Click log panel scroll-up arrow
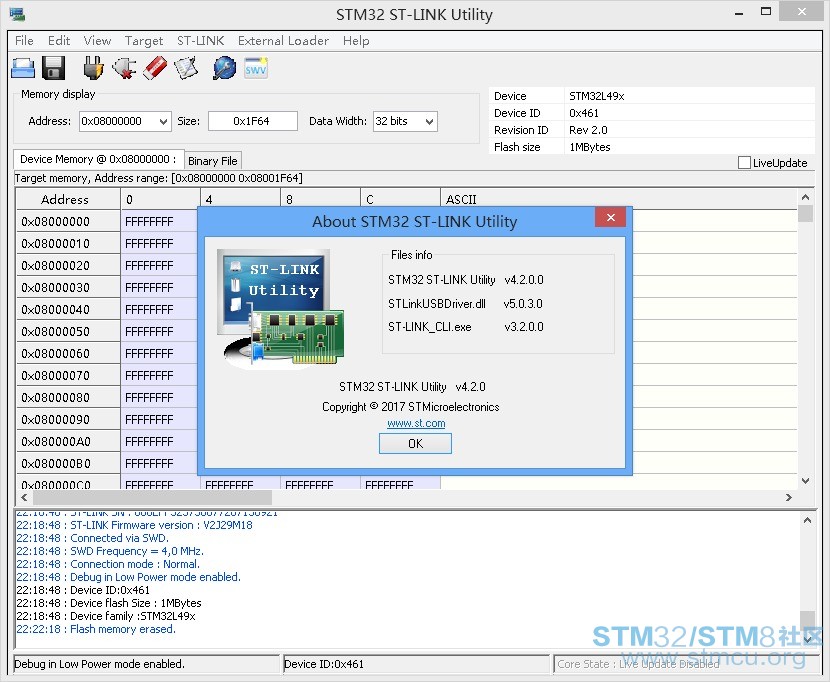Image resolution: width=830 pixels, height=682 pixels. 807,521
